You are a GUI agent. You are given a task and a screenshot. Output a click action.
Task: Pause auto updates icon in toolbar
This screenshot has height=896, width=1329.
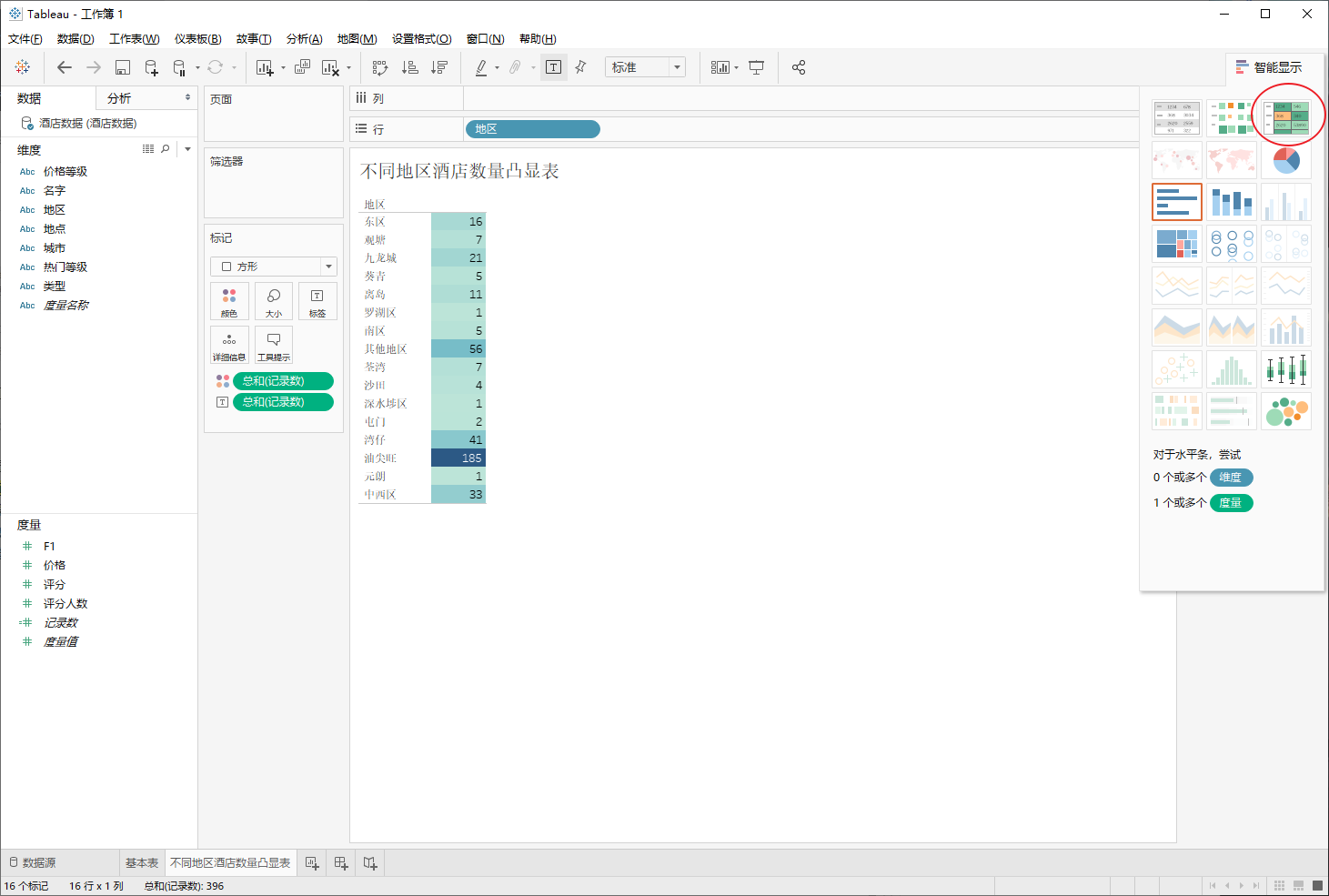(180, 67)
